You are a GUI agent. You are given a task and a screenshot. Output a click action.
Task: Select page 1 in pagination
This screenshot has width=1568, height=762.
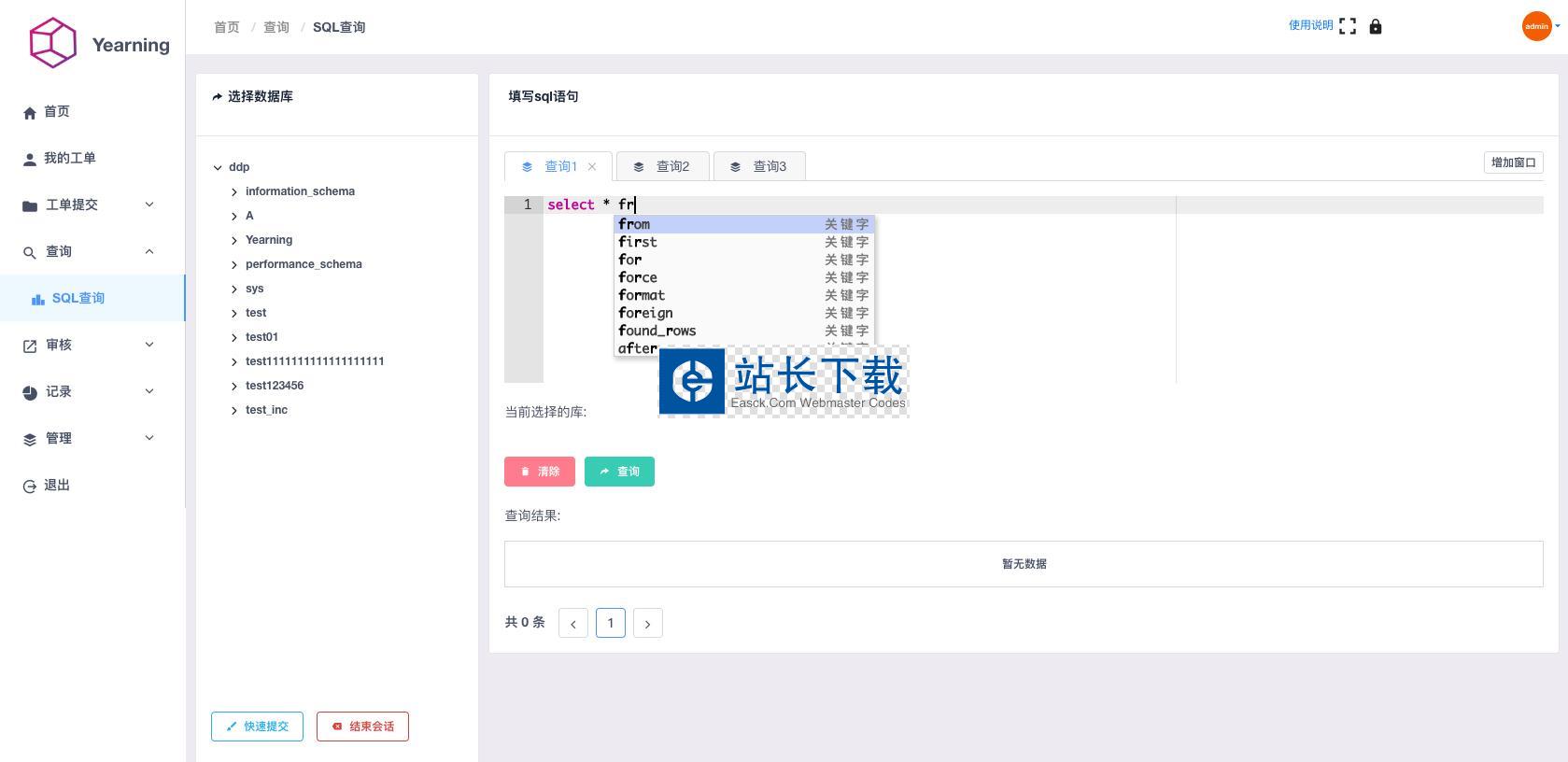point(611,623)
